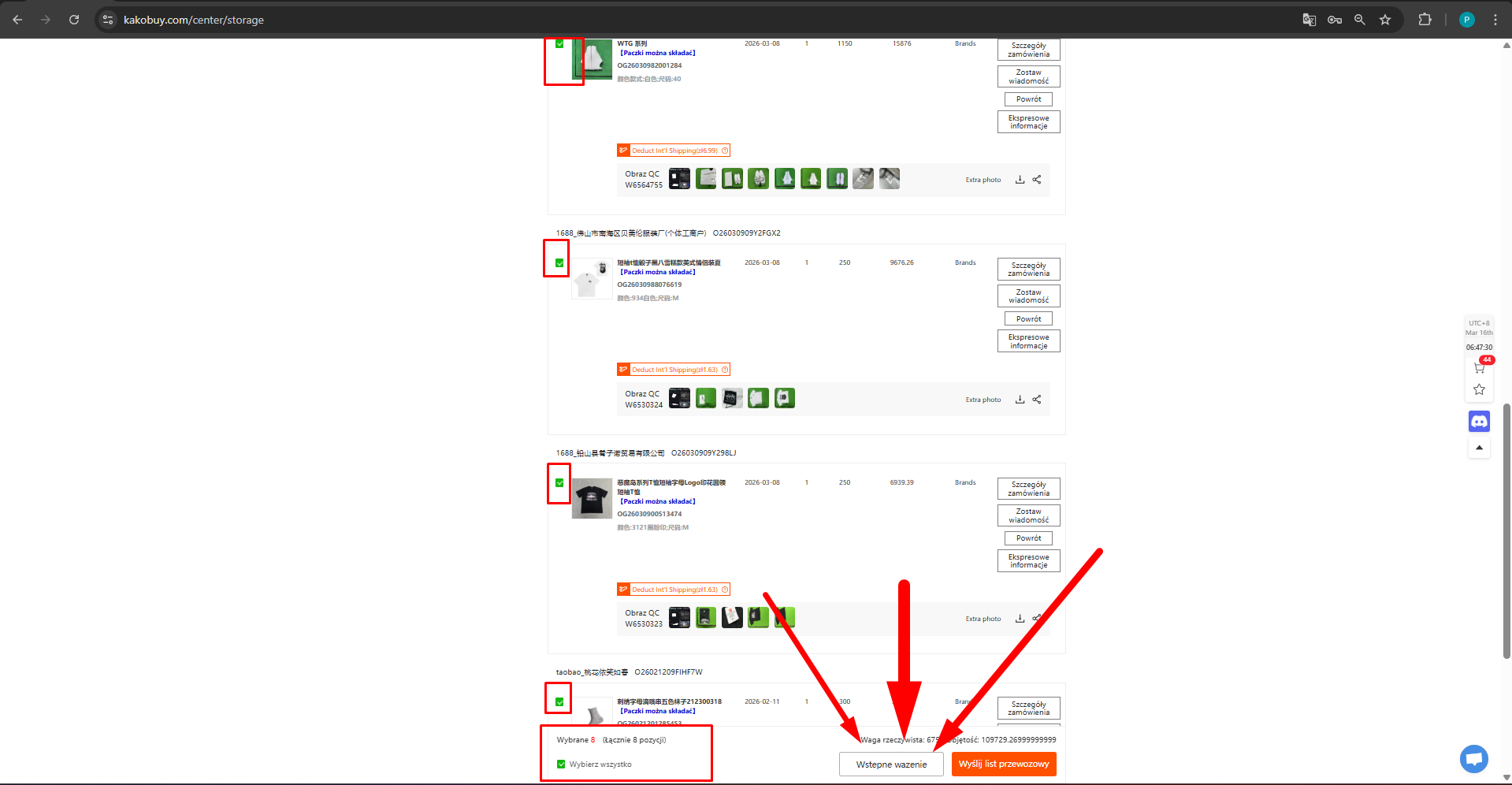
Task: Uncheck the order OG26030988076619 checkbox
Action: click(x=559, y=263)
